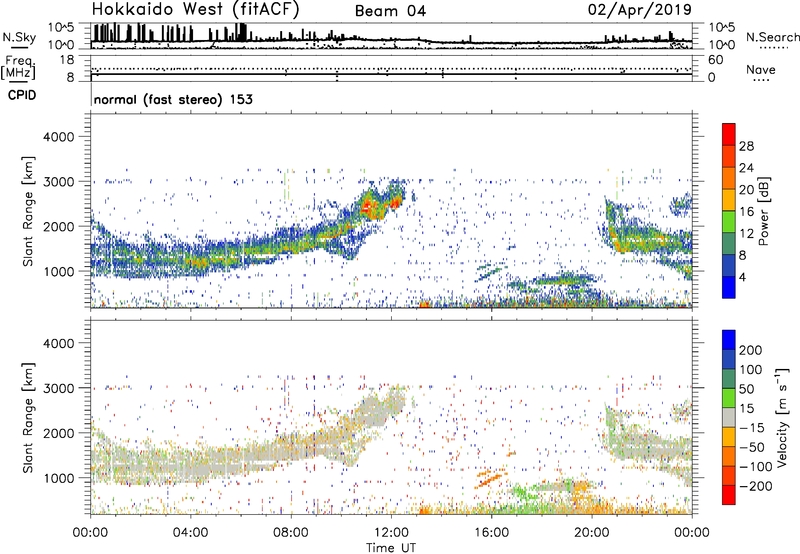The width and height of the screenshot is (800, 554).
Task: Select the '1000' tick in the power panel
Action: (x=59, y=271)
